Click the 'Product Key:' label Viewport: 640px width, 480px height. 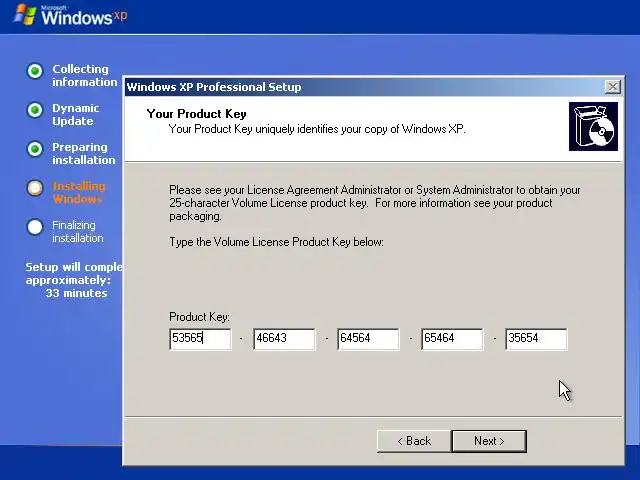point(199,317)
